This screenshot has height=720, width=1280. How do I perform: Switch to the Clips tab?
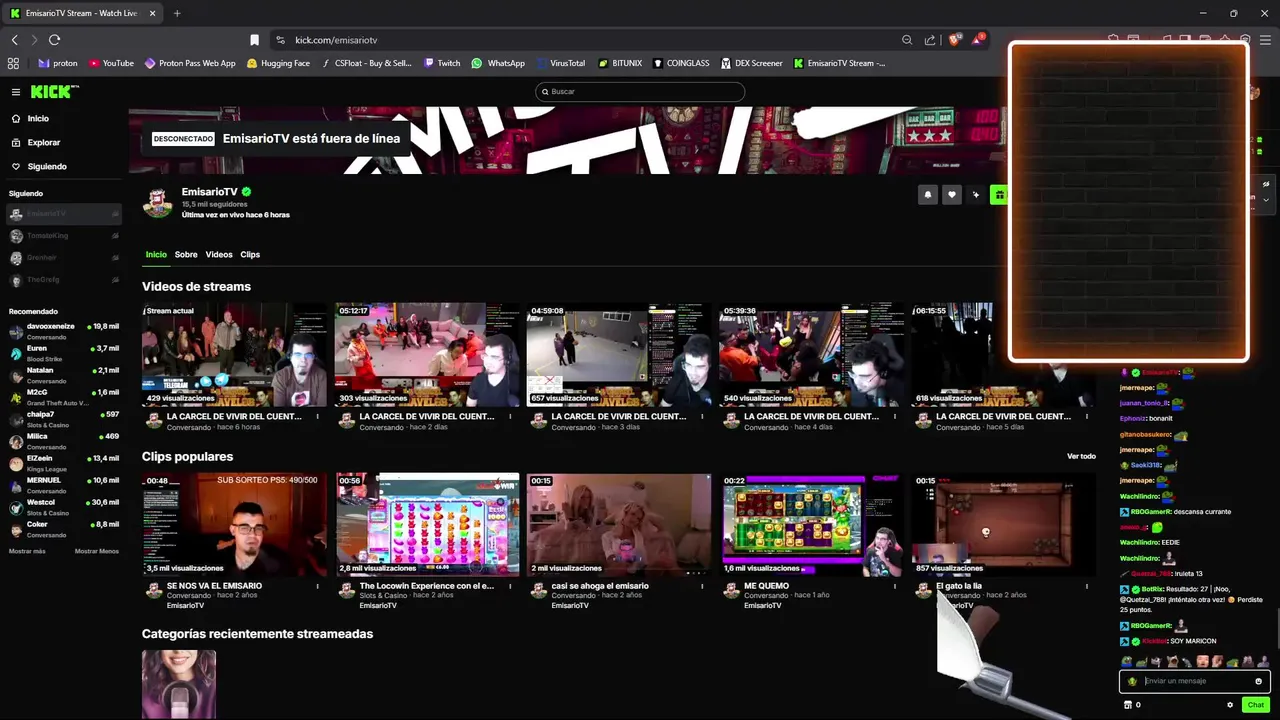(250, 254)
